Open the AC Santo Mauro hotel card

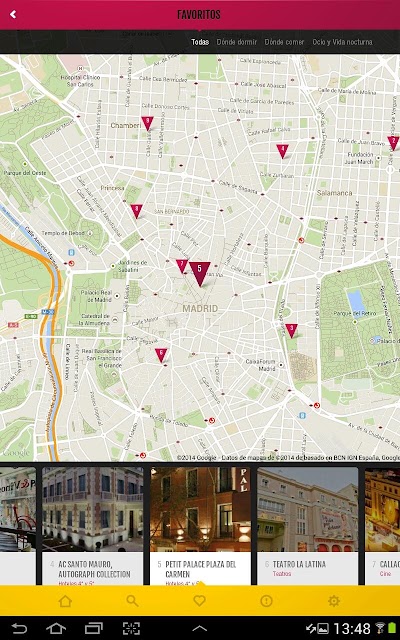point(93,526)
